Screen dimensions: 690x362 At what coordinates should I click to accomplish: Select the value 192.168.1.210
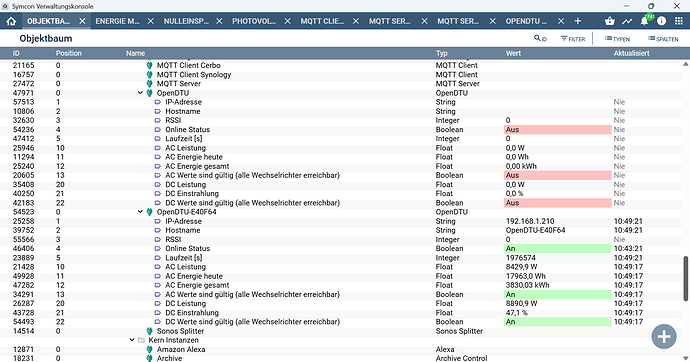[530, 221]
